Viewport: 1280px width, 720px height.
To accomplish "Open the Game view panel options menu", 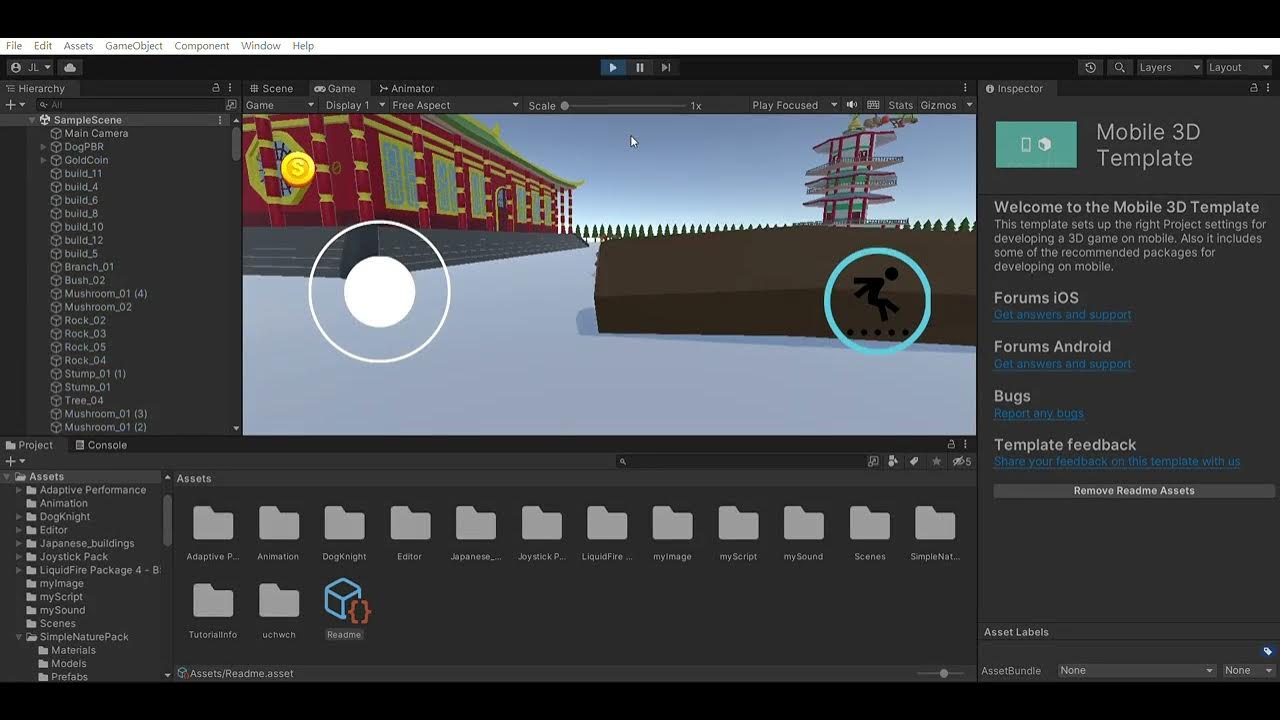I will (x=965, y=88).
